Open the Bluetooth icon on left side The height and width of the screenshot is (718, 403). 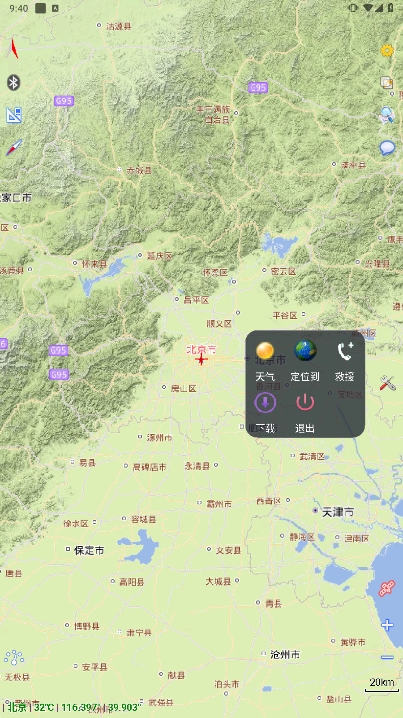click(13, 83)
